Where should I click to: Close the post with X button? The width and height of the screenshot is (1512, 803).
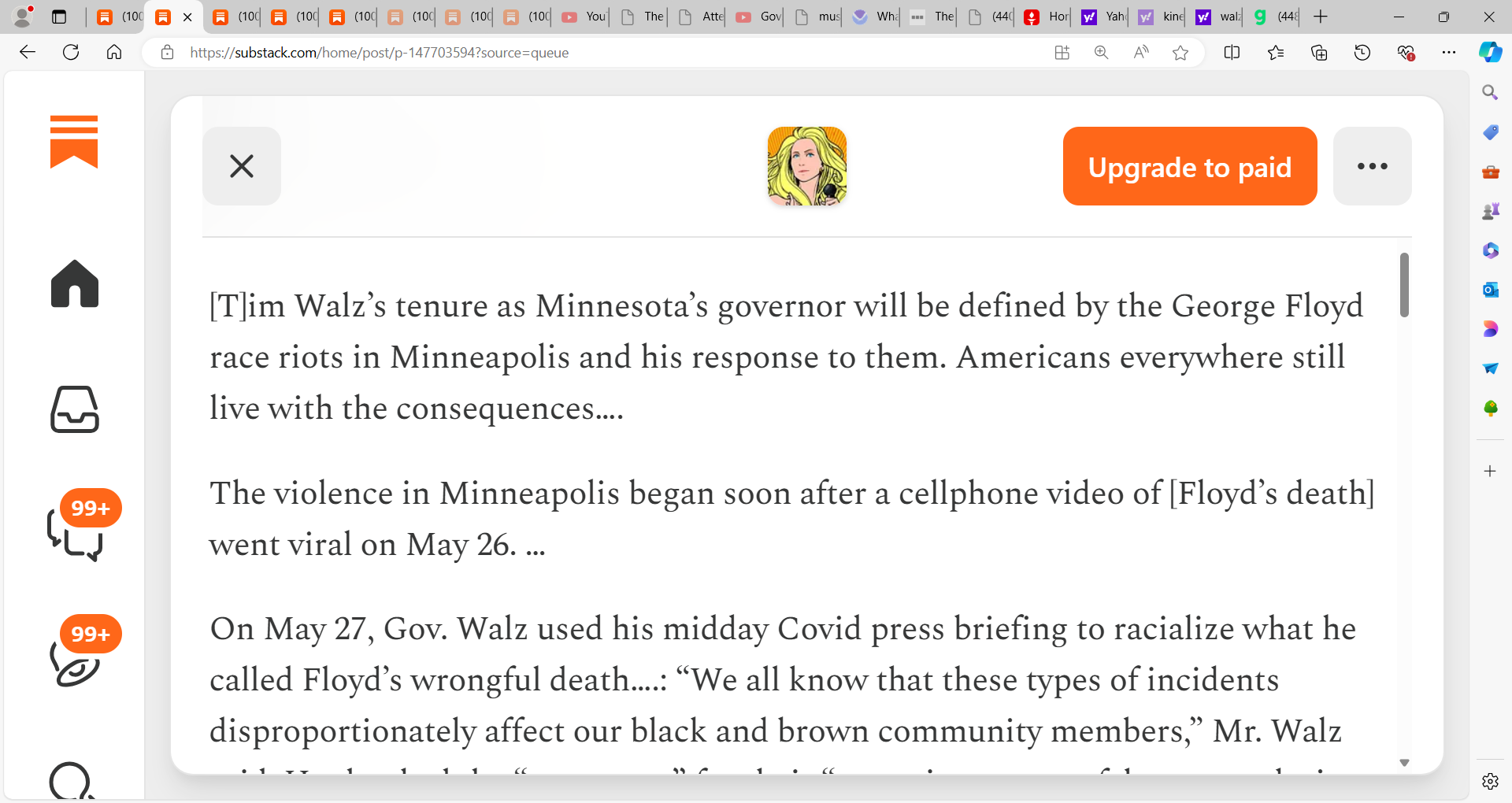(242, 166)
